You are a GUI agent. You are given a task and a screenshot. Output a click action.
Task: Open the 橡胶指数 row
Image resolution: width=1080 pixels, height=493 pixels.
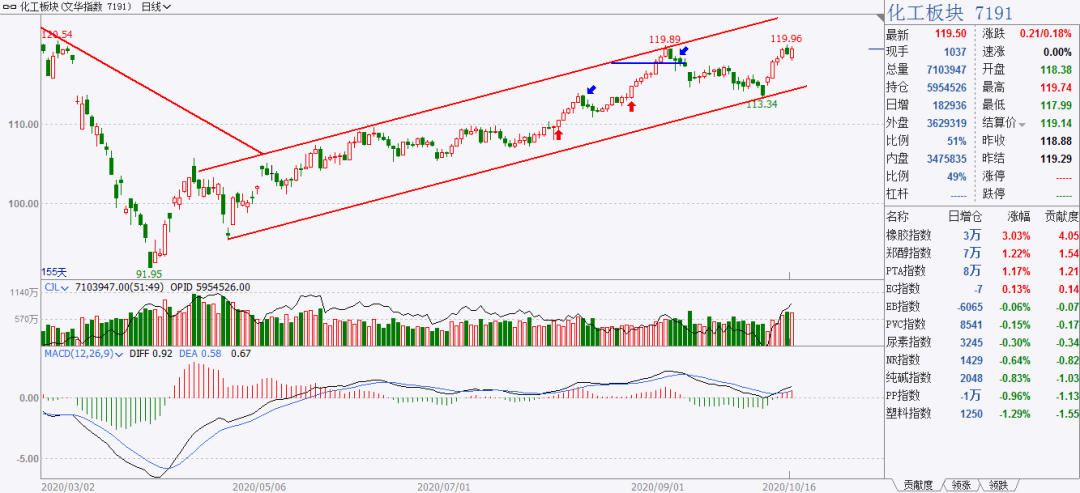(x=982, y=235)
